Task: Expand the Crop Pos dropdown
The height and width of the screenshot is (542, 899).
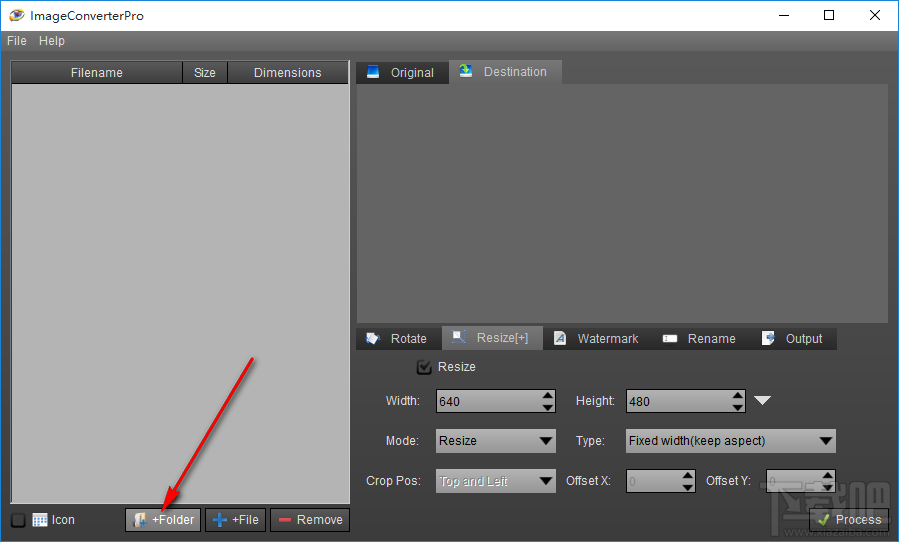Action: (496, 481)
